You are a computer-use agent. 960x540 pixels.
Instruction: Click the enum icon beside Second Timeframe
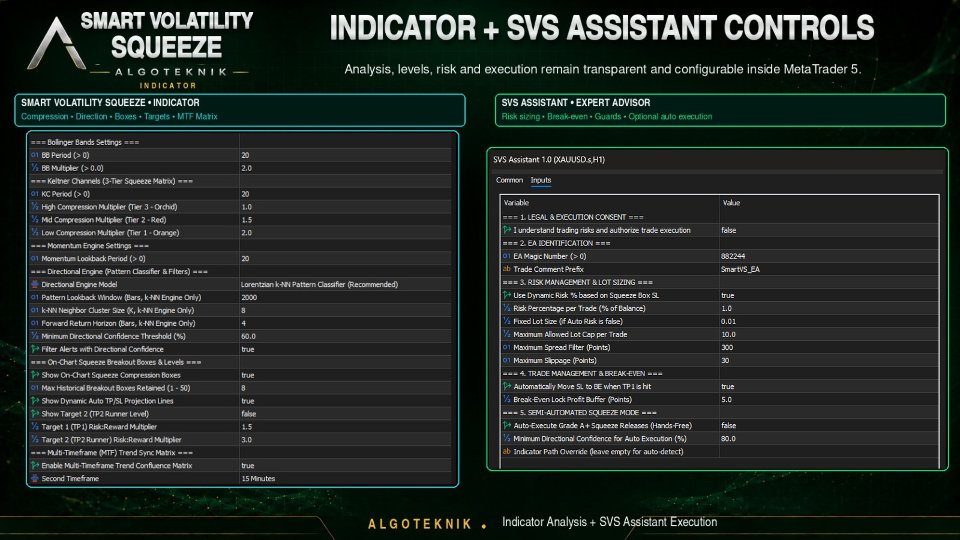pos(35,478)
